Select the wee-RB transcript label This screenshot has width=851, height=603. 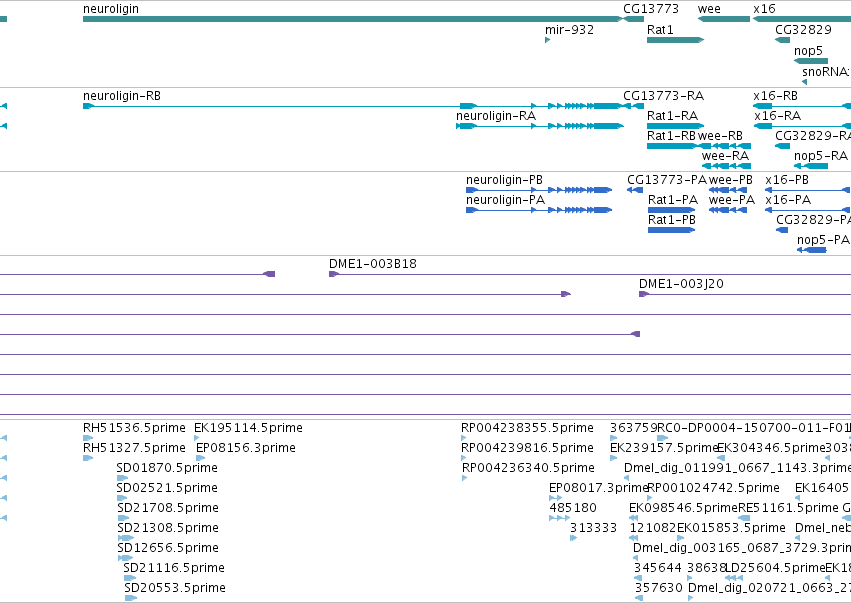[x=720, y=136]
